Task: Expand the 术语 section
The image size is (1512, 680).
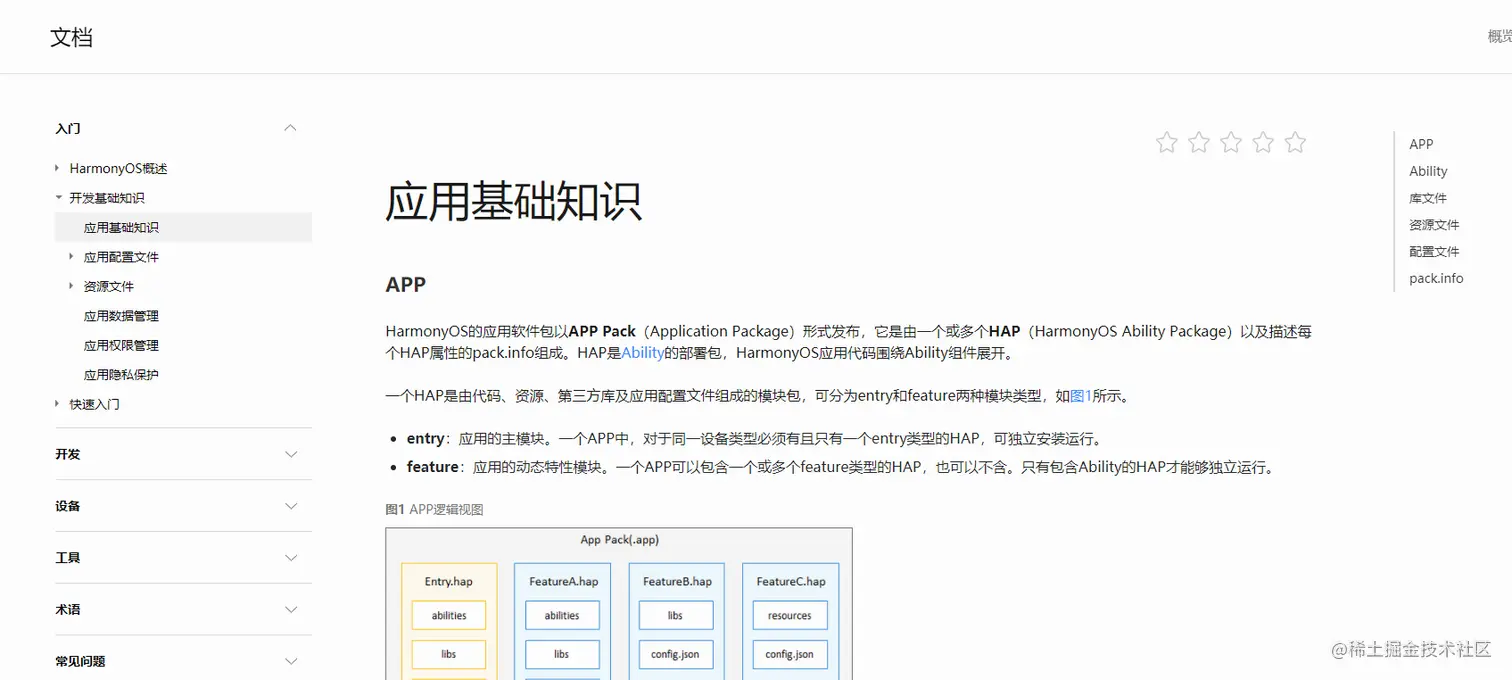Action: pos(291,609)
